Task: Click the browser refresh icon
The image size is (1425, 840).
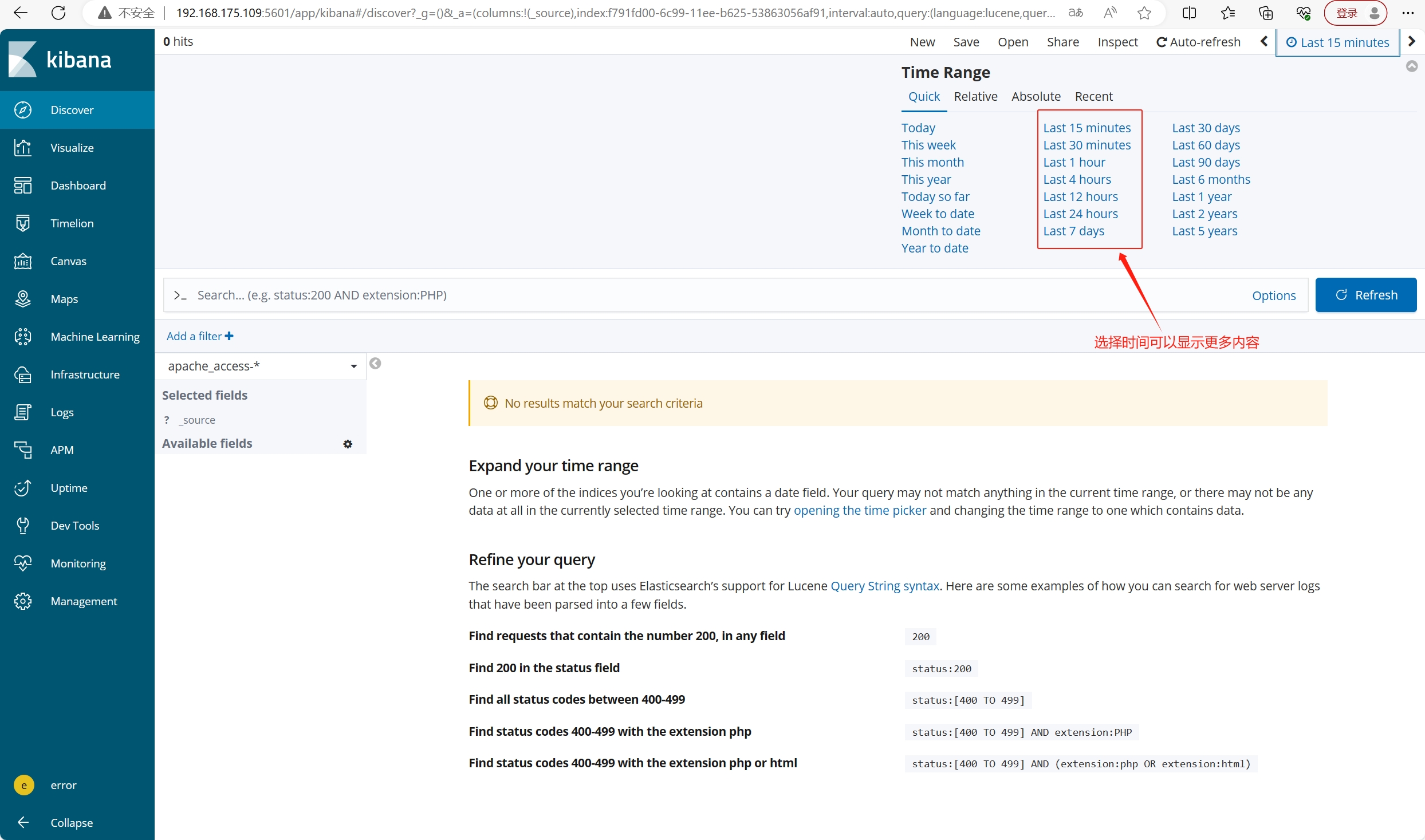Action: pyautogui.click(x=58, y=13)
